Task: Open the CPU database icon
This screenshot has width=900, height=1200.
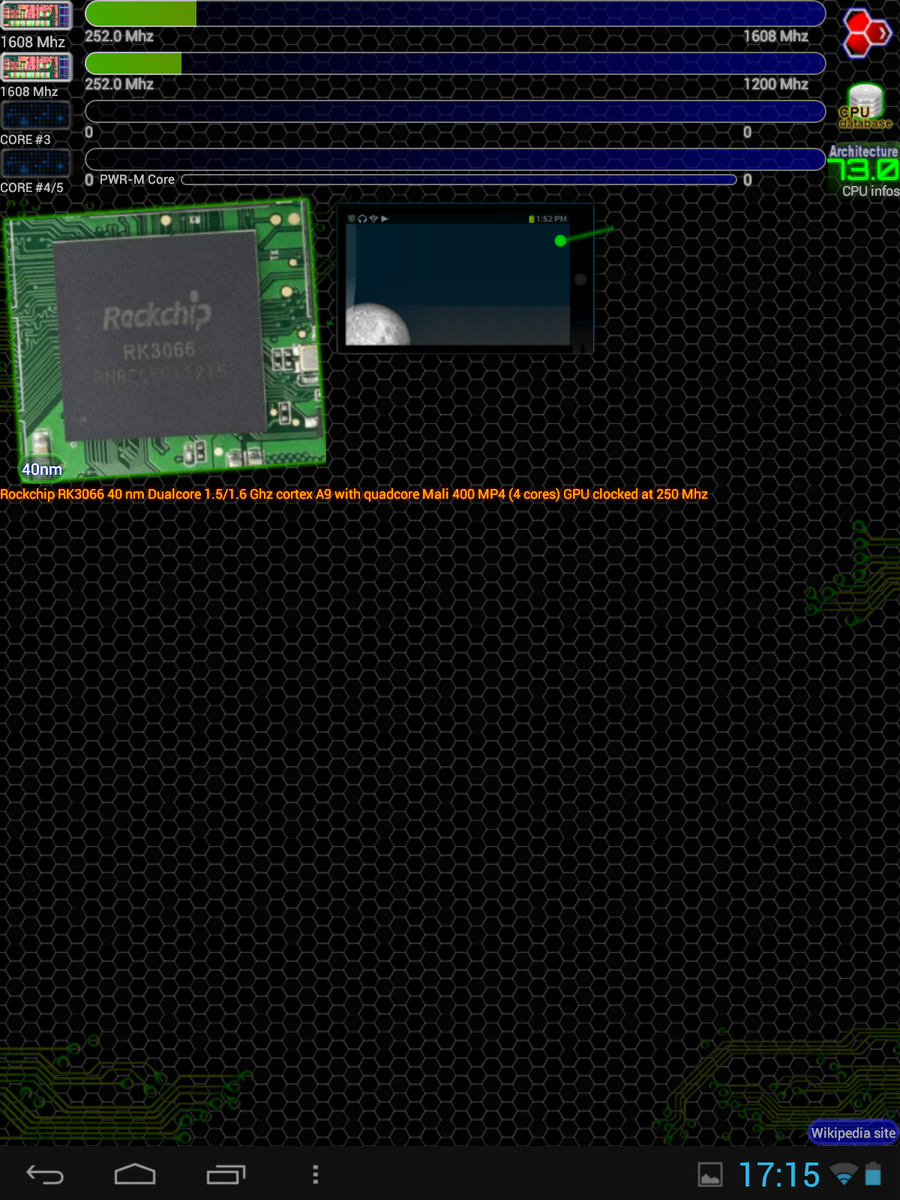Action: click(x=865, y=108)
